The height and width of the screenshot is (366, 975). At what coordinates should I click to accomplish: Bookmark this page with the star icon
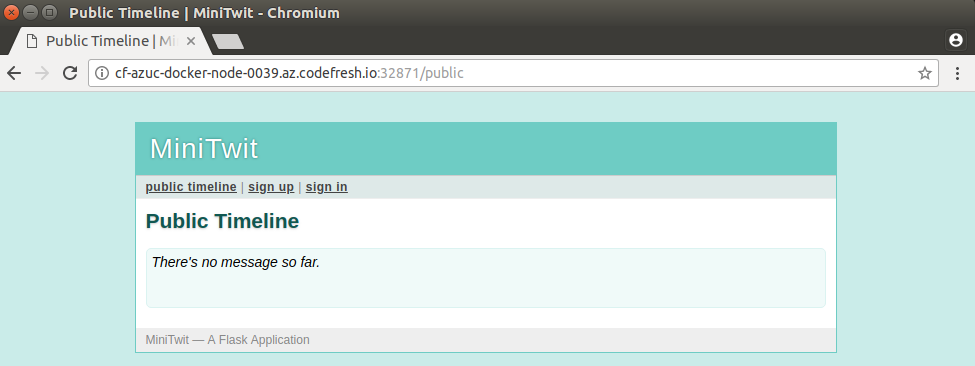pyautogui.click(x=925, y=73)
